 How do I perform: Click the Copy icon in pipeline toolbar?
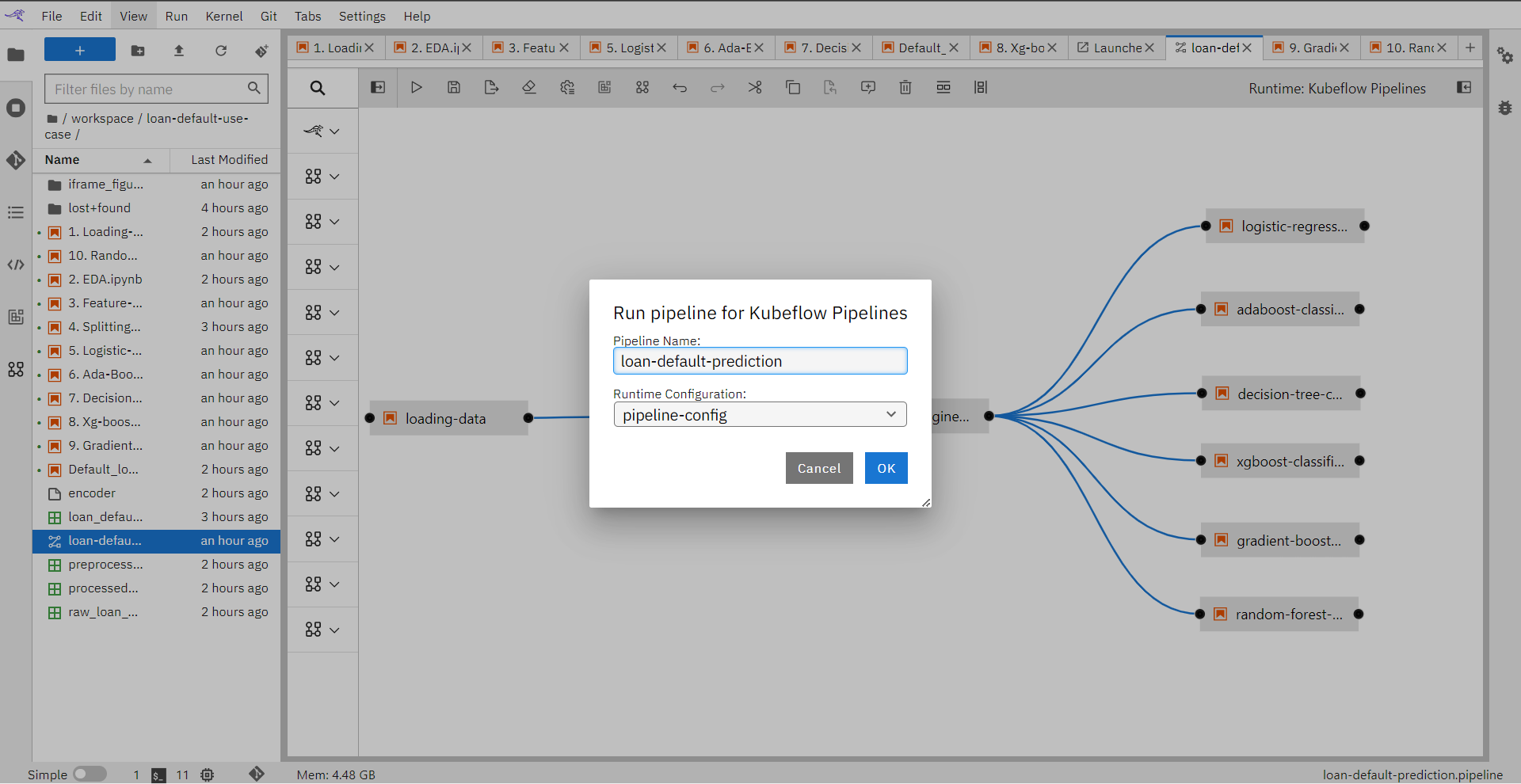(x=793, y=88)
